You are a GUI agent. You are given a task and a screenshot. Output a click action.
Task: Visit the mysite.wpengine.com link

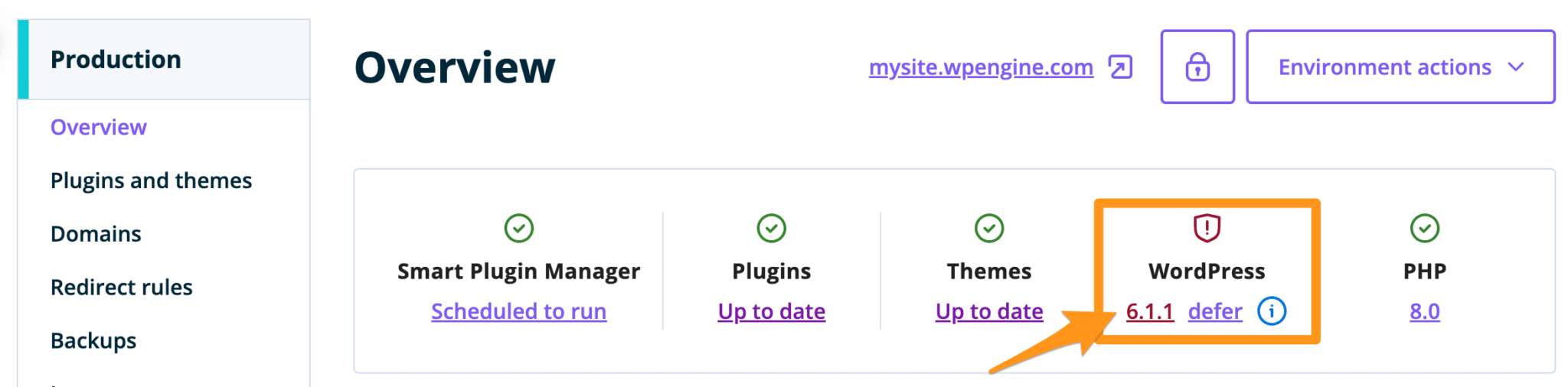[x=981, y=67]
